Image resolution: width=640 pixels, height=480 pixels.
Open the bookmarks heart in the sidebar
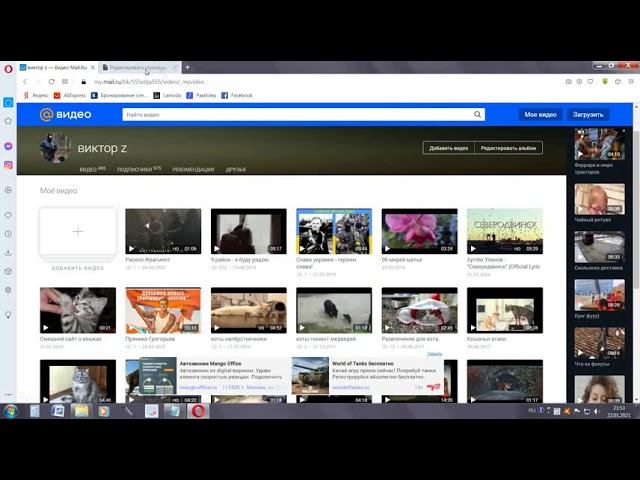(x=8, y=215)
